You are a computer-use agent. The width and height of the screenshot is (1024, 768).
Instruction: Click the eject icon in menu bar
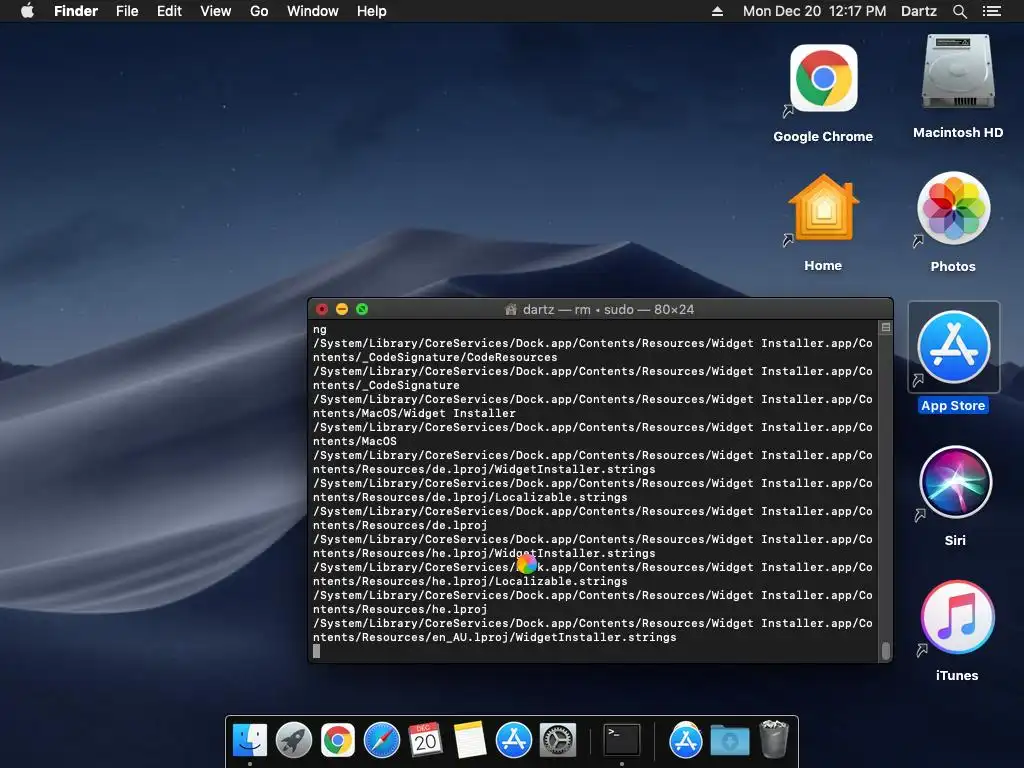pyautogui.click(x=717, y=11)
